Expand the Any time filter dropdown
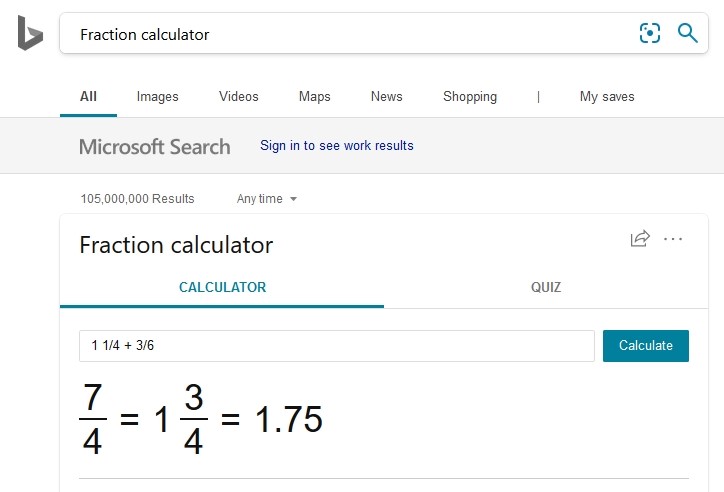 [267, 199]
